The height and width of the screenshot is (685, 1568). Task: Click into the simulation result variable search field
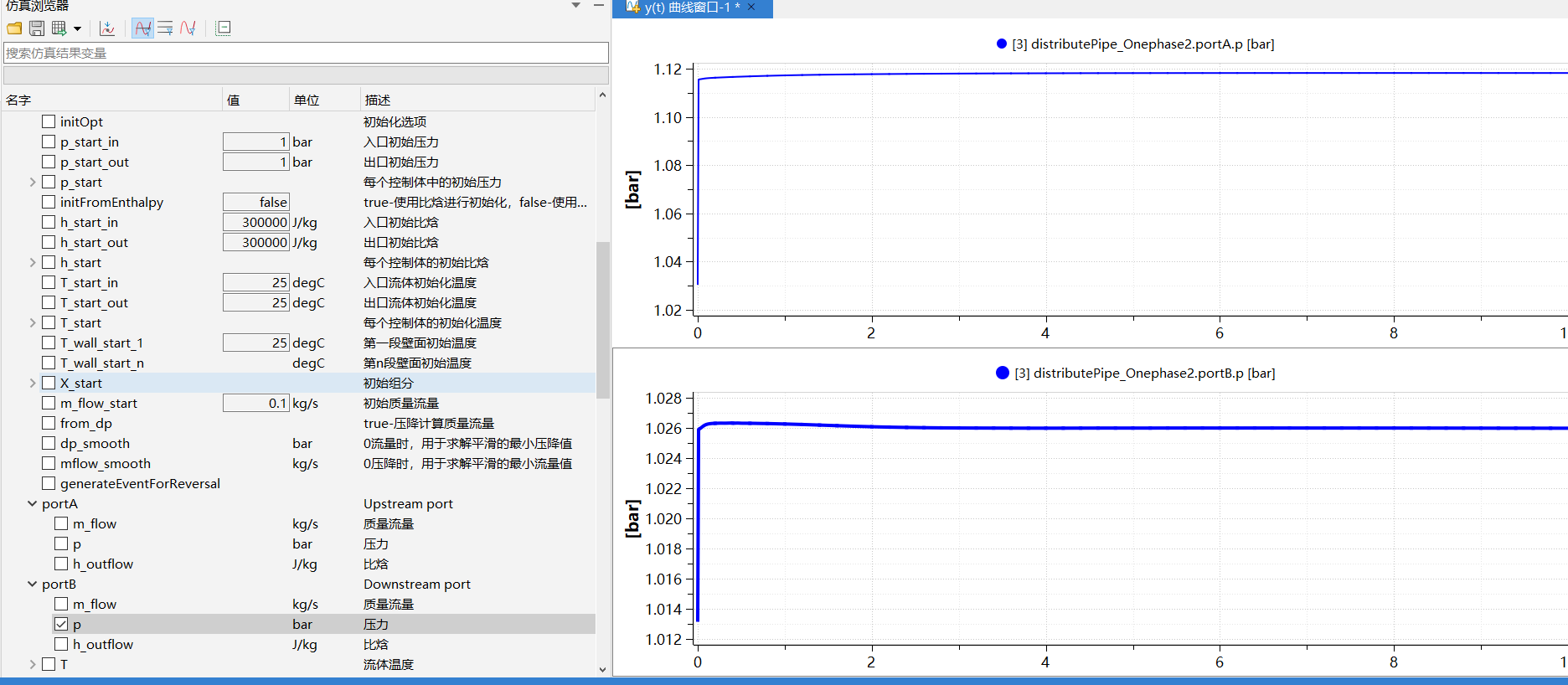(x=306, y=53)
